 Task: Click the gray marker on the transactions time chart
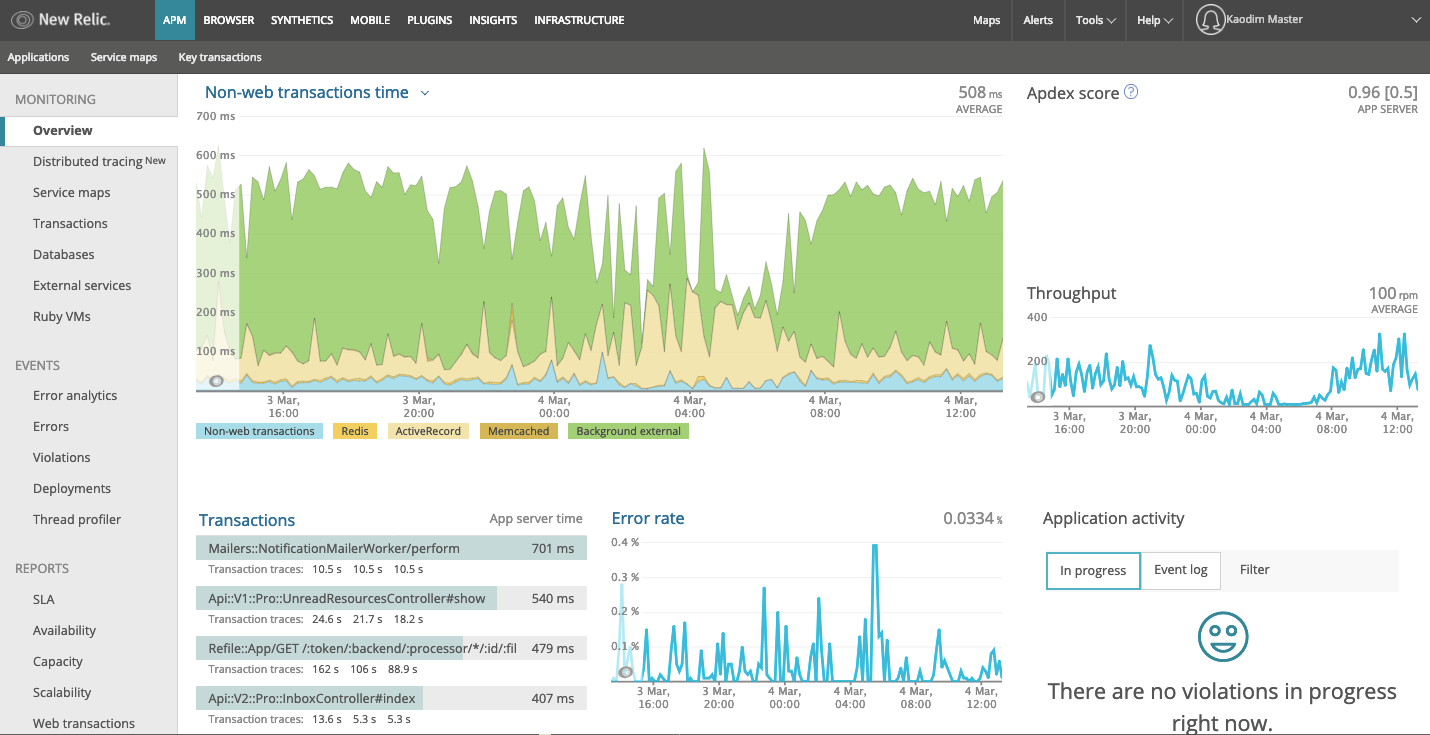point(217,381)
